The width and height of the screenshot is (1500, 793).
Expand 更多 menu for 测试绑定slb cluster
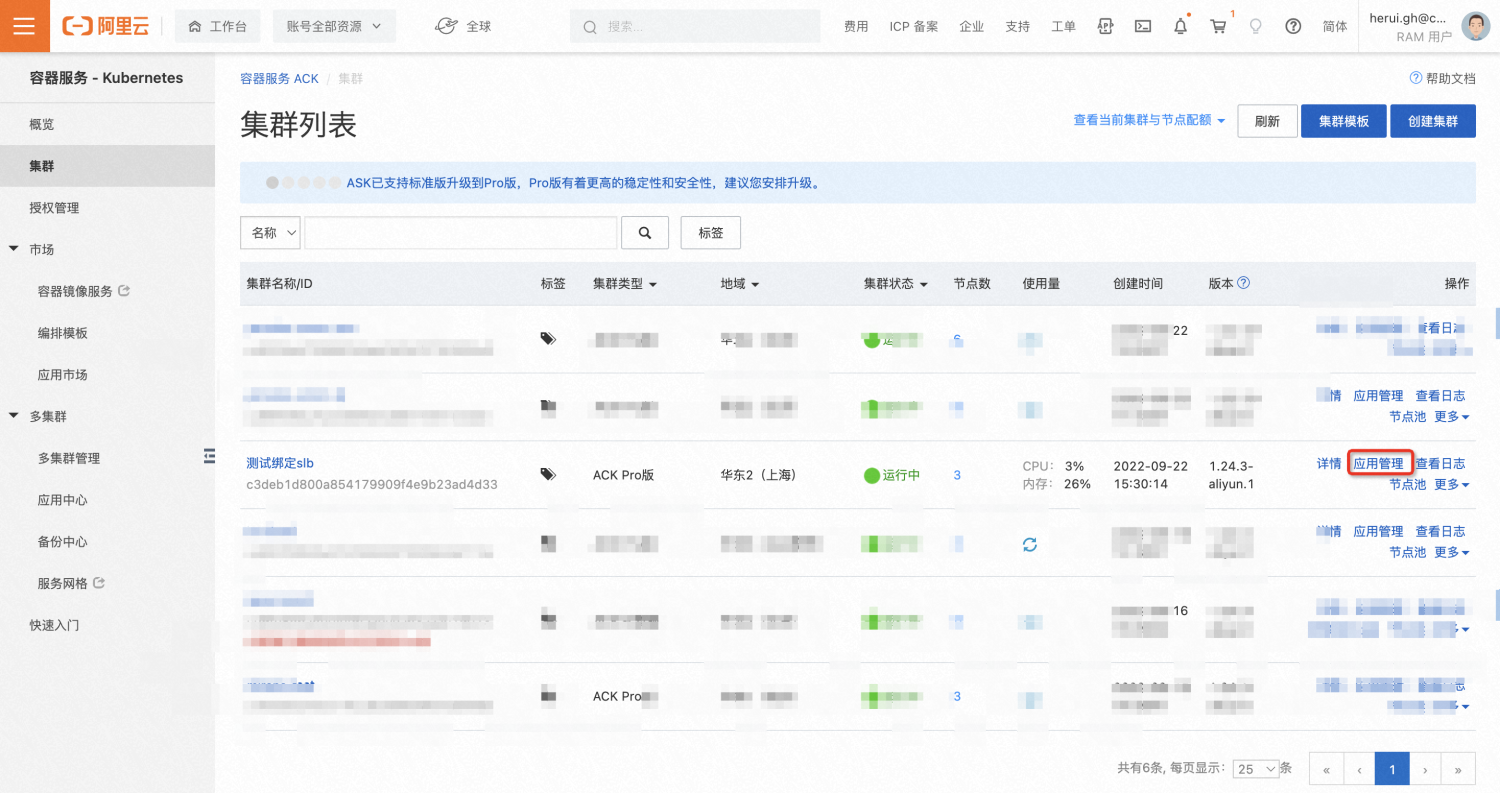point(1452,484)
